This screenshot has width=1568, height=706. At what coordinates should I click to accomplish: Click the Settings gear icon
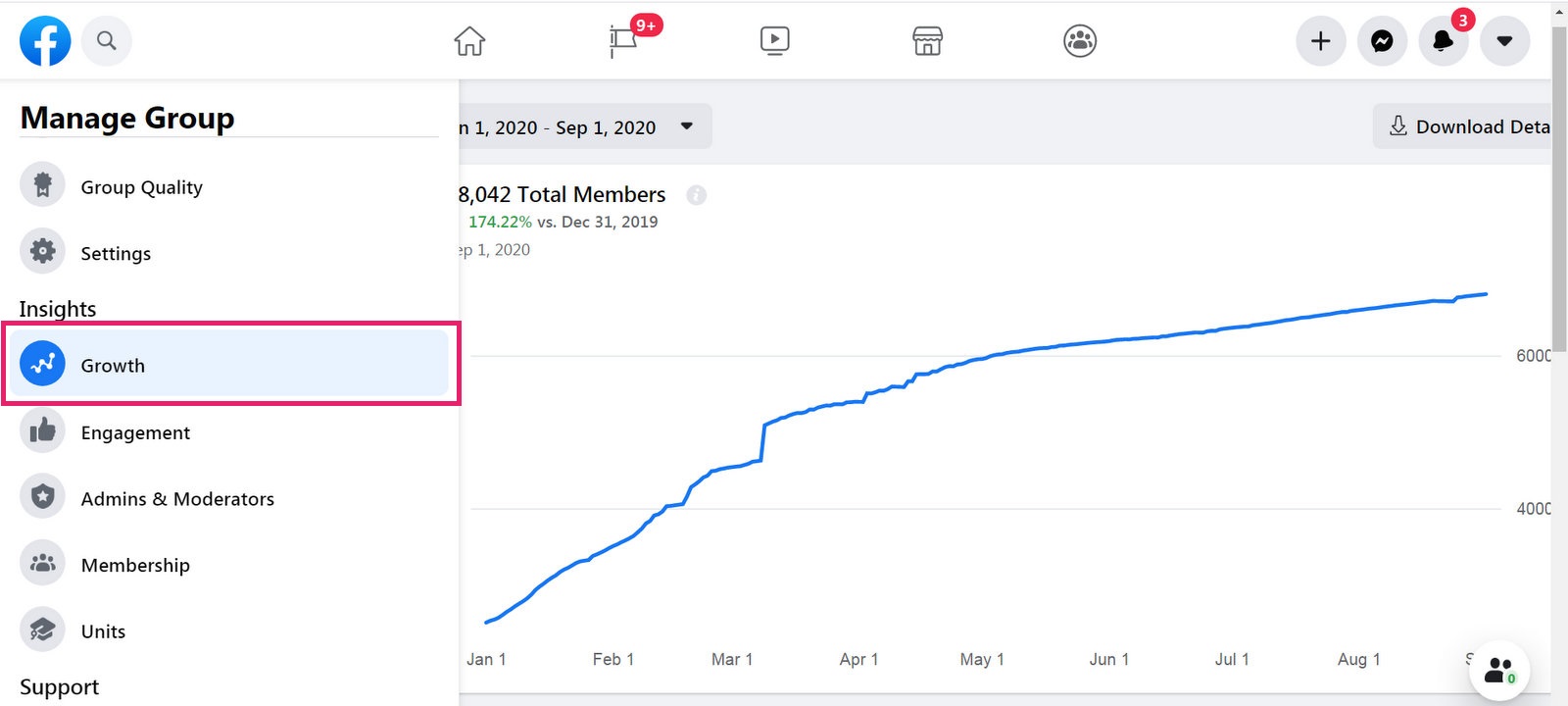(42, 252)
